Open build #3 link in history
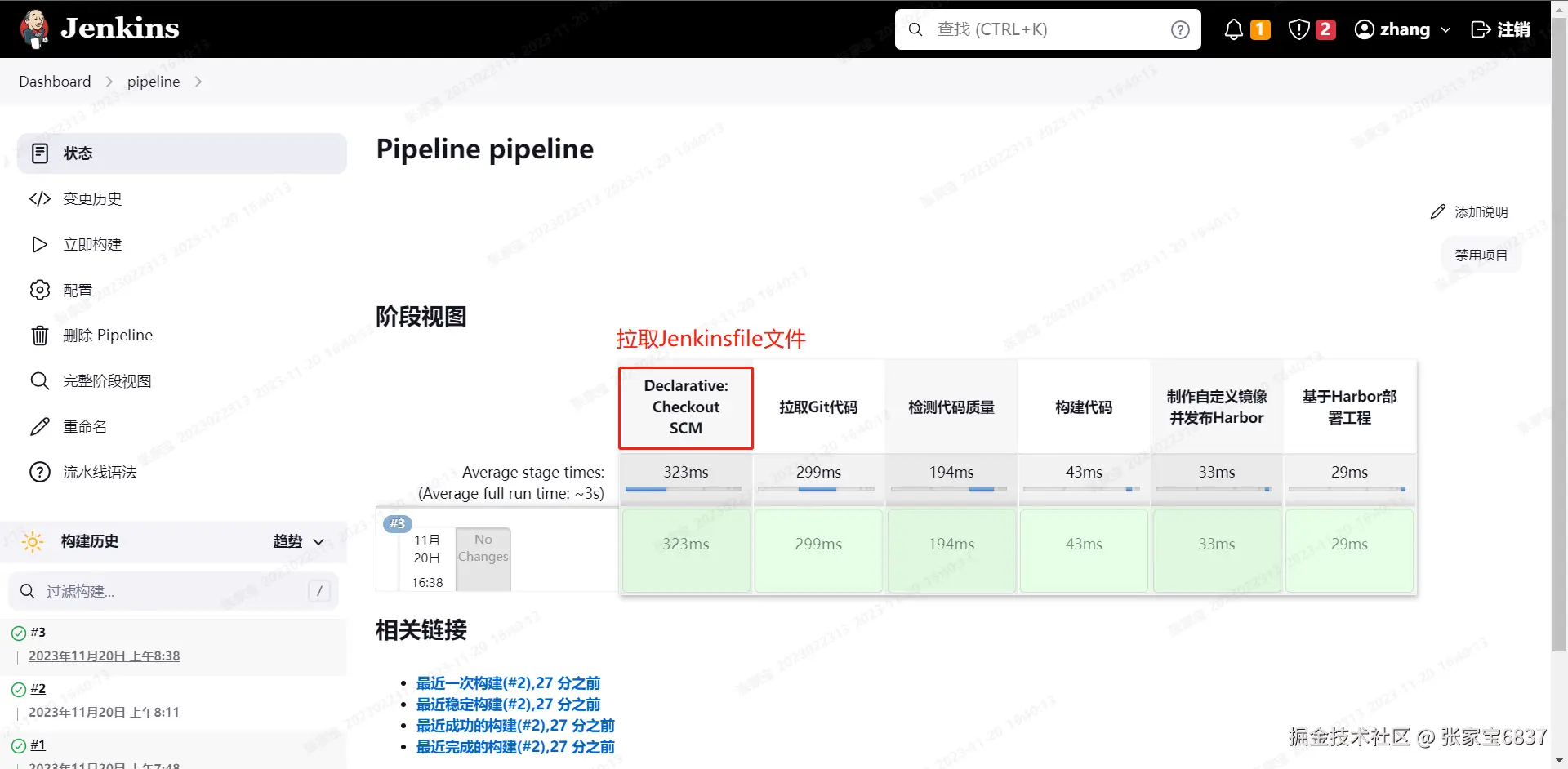1568x769 pixels. coord(38,633)
